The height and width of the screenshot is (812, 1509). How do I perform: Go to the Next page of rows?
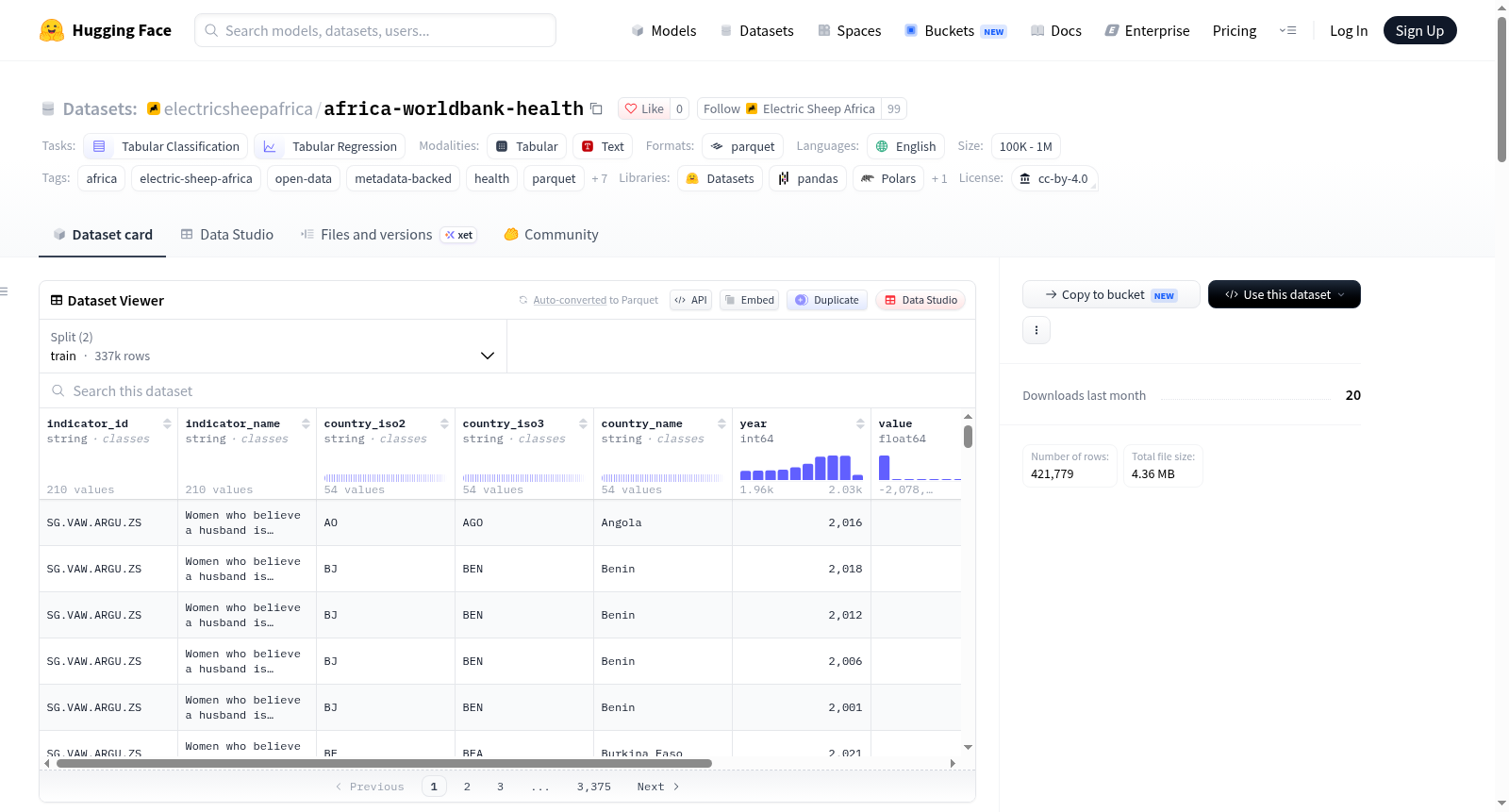pyautogui.click(x=658, y=787)
